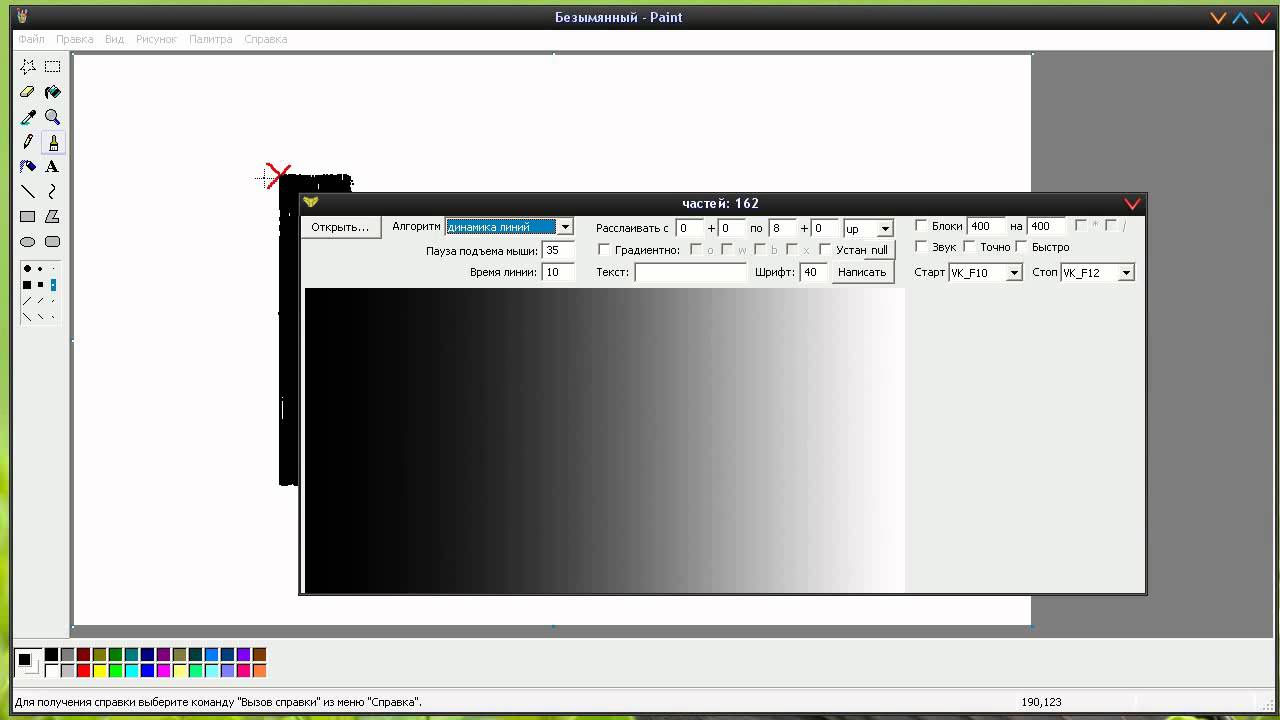Choose the Pencil tool
The width and height of the screenshot is (1280, 720).
tap(28, 142)
